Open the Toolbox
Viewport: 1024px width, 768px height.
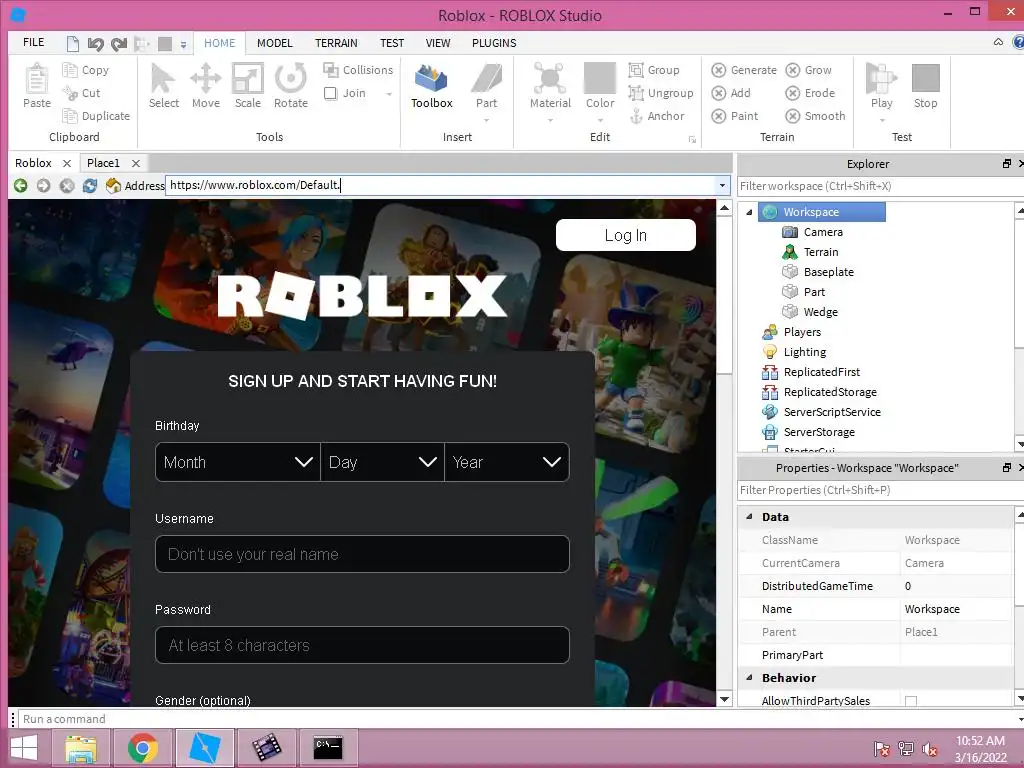point(432,86)
